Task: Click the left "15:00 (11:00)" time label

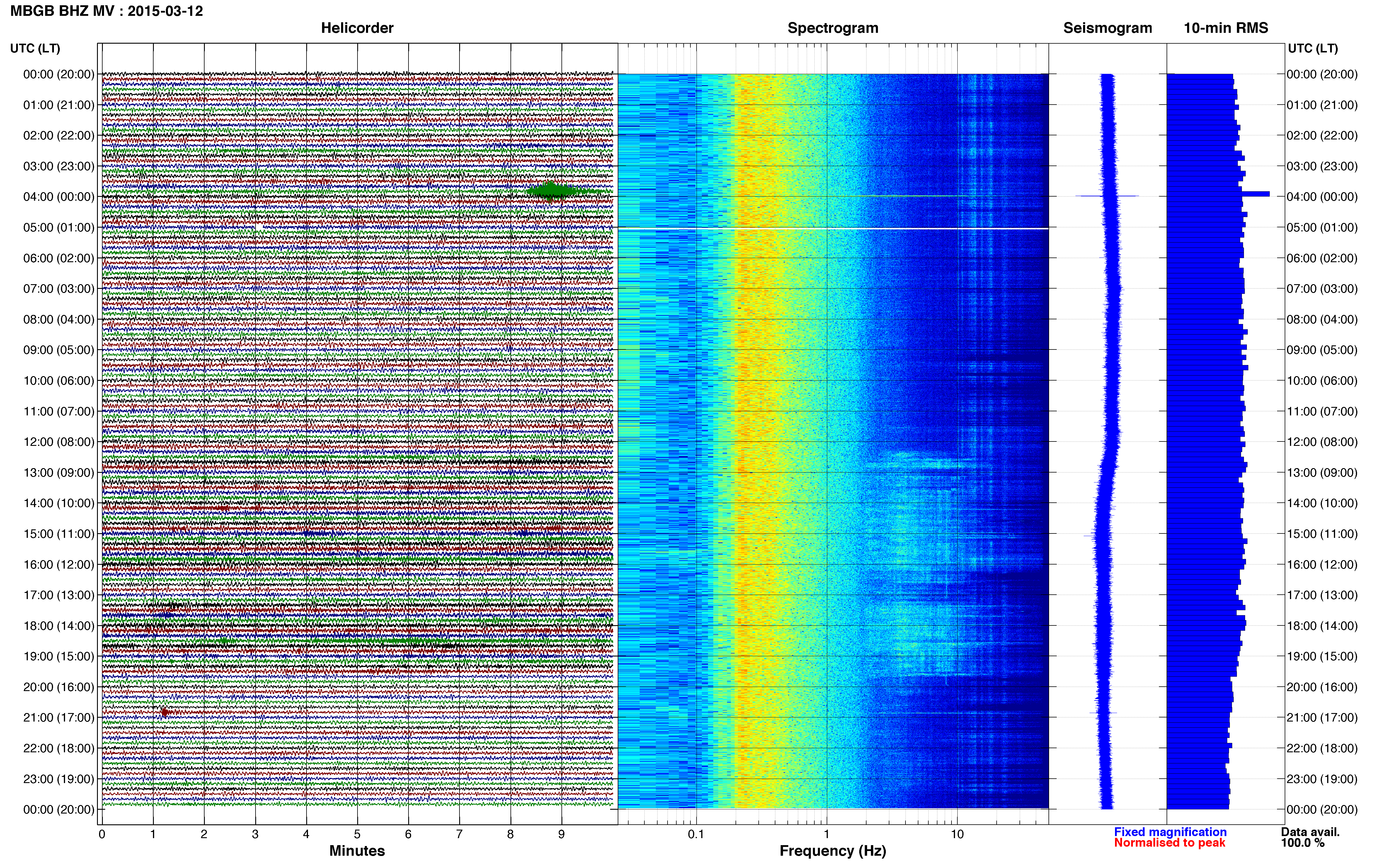Action: click(59, 534)
